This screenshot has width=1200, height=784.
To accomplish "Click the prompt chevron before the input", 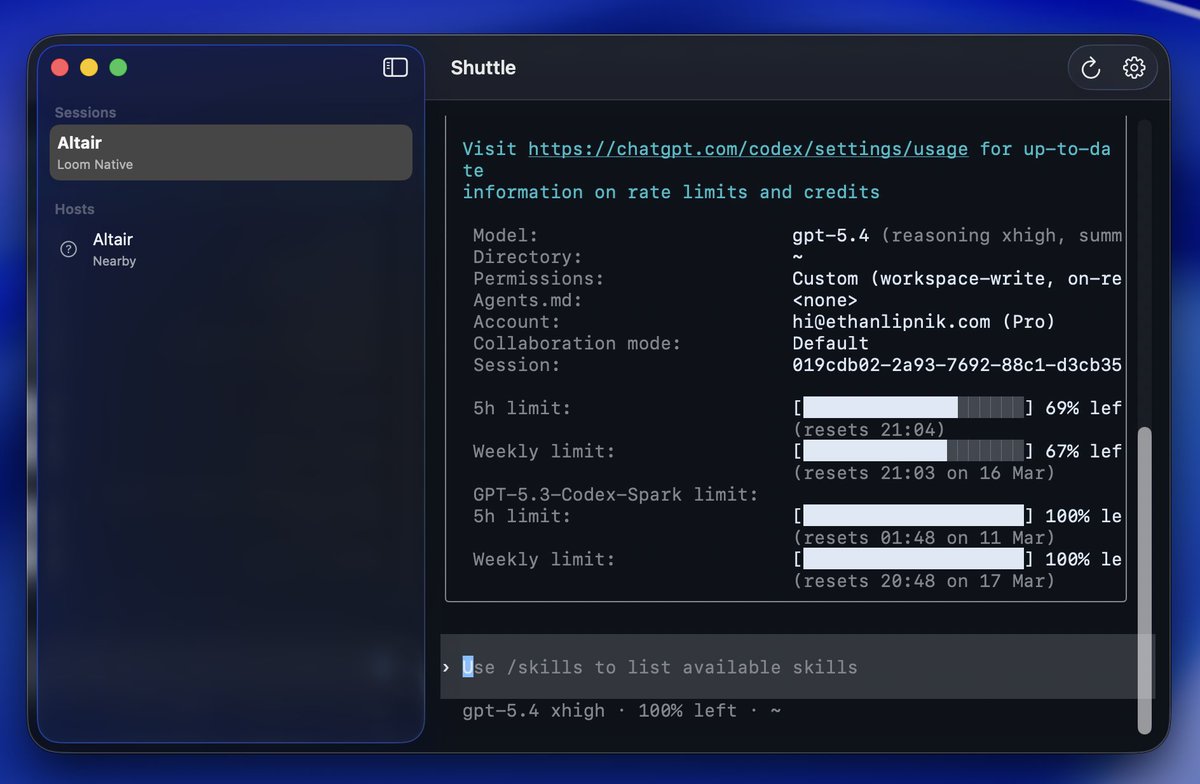I will (446, 667).
